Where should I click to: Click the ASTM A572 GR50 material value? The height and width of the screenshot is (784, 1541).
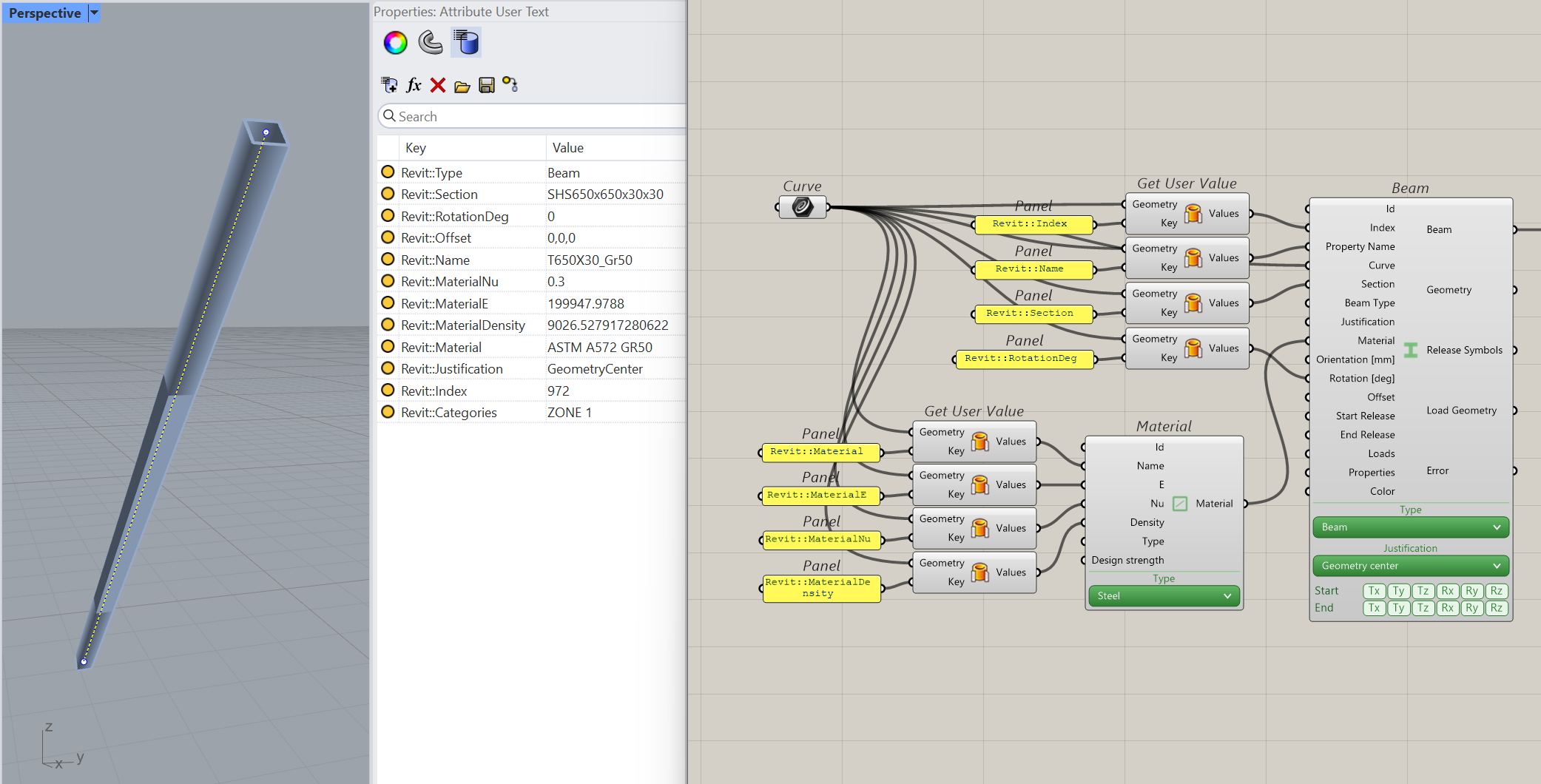coord(600,348)
